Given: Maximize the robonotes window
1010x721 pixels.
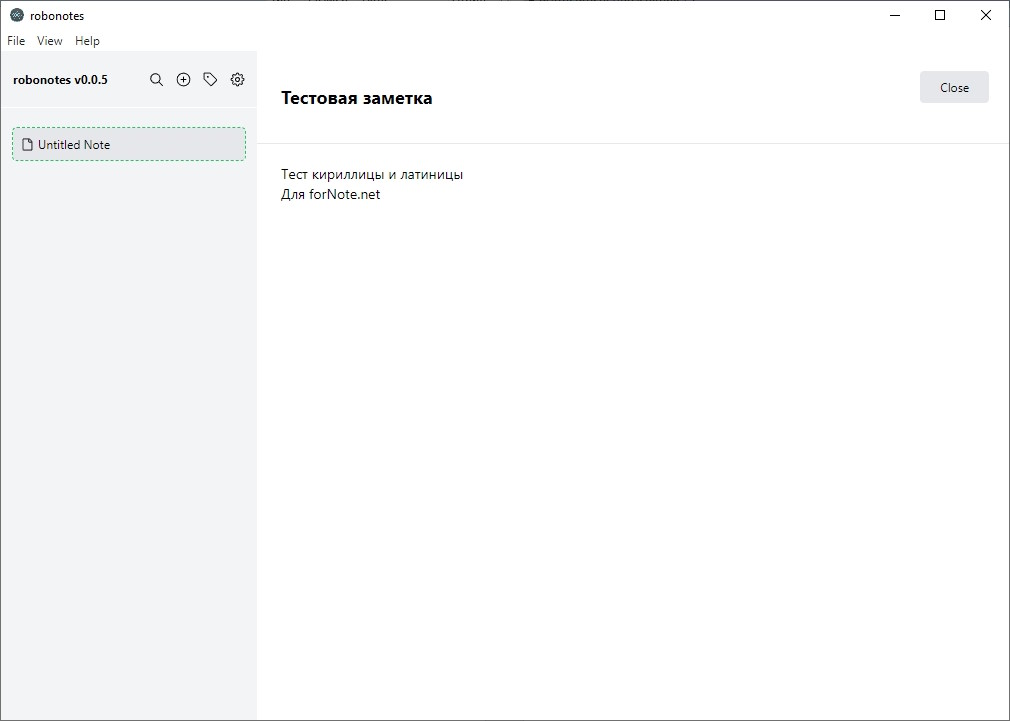Looking at the screenshot, I should click(x=939, y=15).
